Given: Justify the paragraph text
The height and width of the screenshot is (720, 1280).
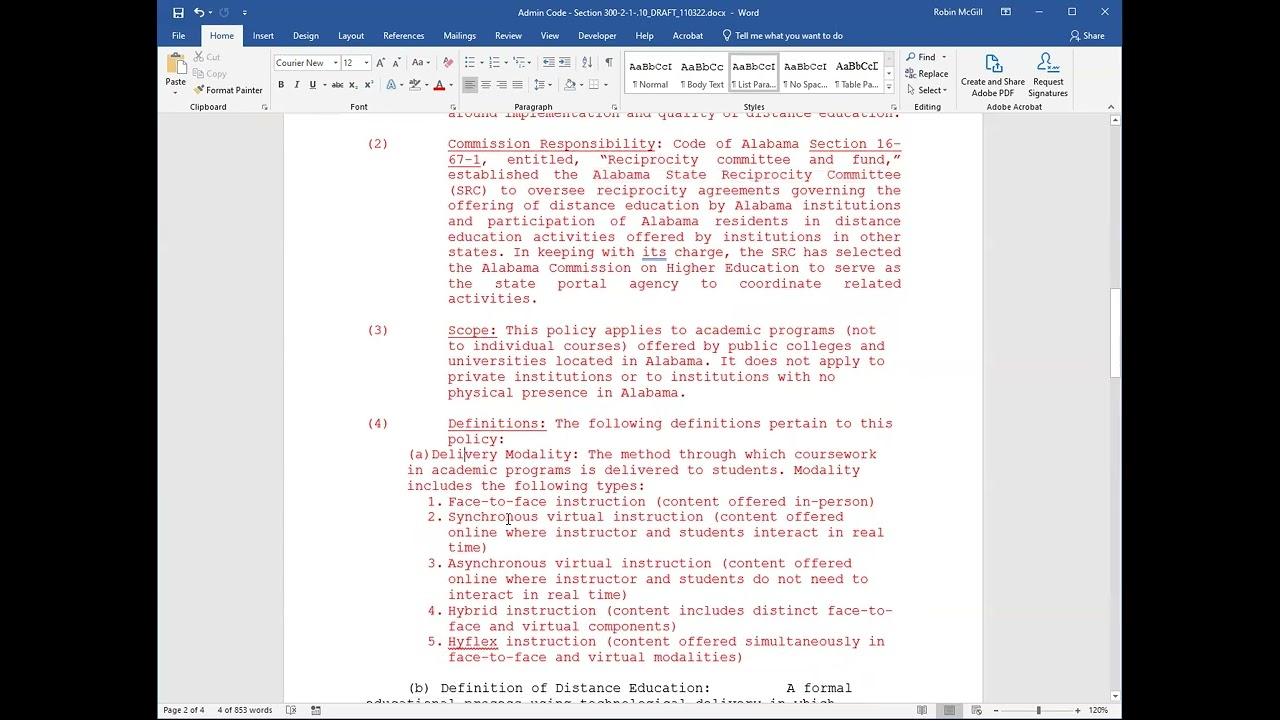Looking at the screenshot, I should [x=517, y=85].
